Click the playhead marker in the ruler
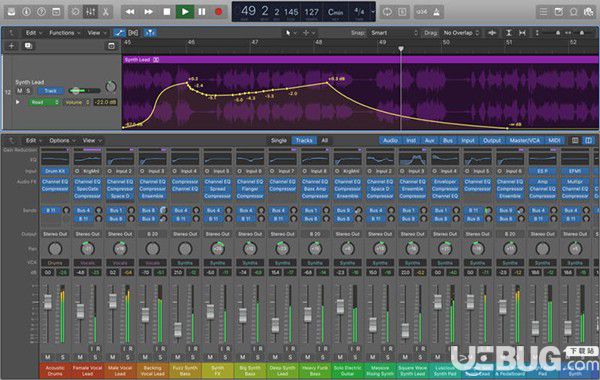The height and width of the screenshot is (380, 600). coord(401,49)
